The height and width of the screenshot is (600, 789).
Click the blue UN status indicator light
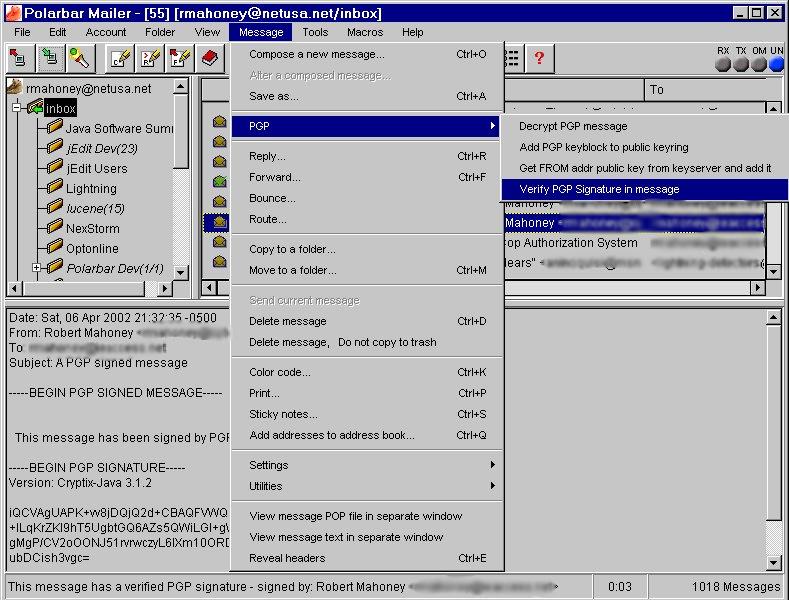(x=776, y=65)
